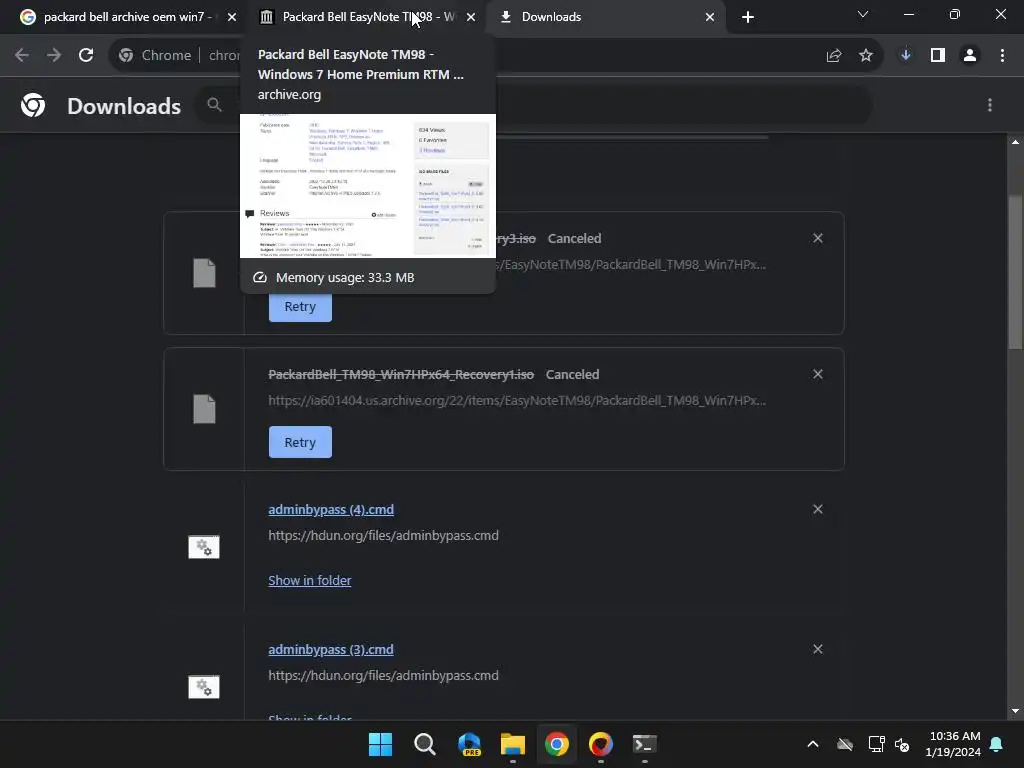Click the archive.org page preview thumbnail
This screenshot has height=768, width=1024.
(x=368, y=185)
